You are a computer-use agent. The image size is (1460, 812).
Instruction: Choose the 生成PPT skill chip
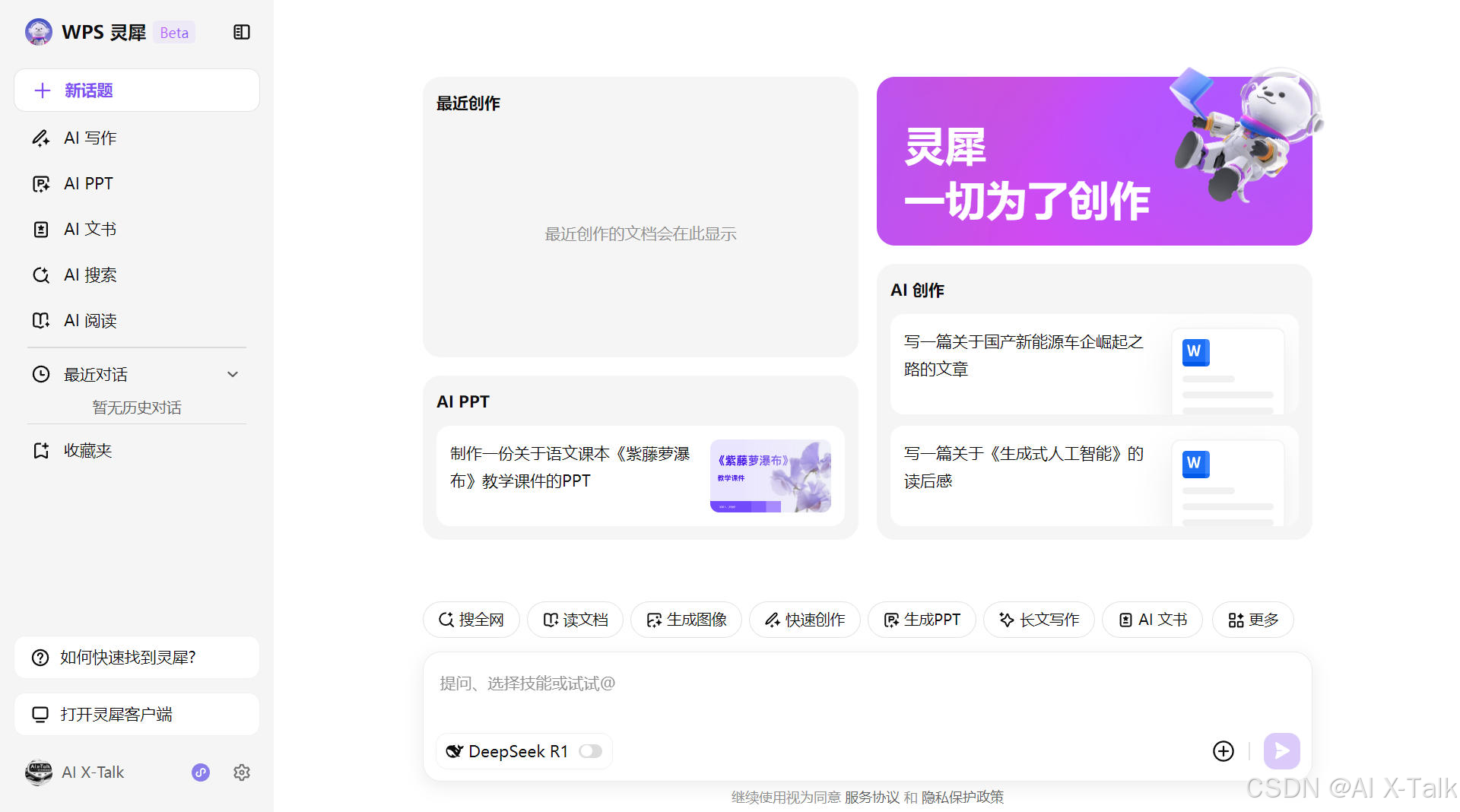[x=922, y=620]
